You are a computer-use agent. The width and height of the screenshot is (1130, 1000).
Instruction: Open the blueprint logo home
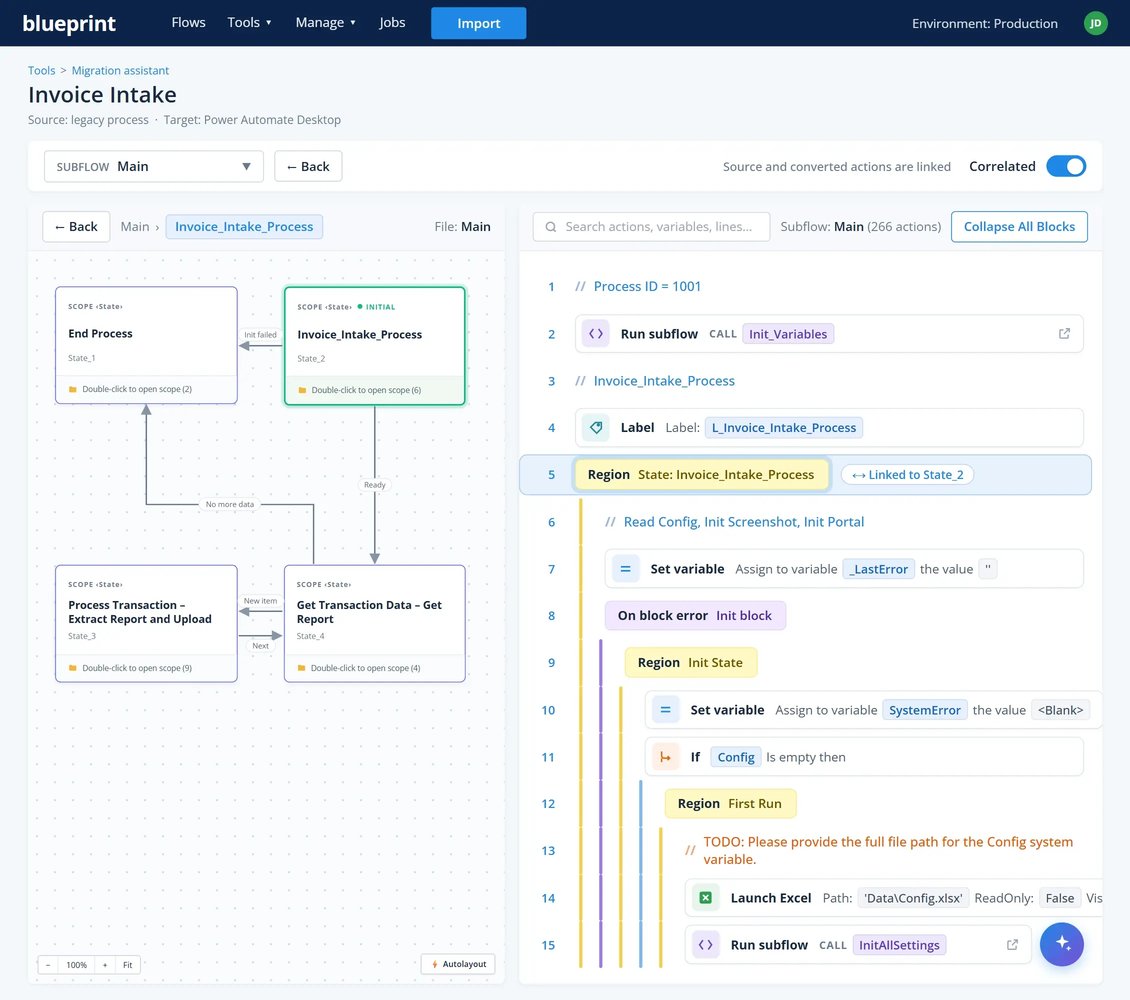69,23
